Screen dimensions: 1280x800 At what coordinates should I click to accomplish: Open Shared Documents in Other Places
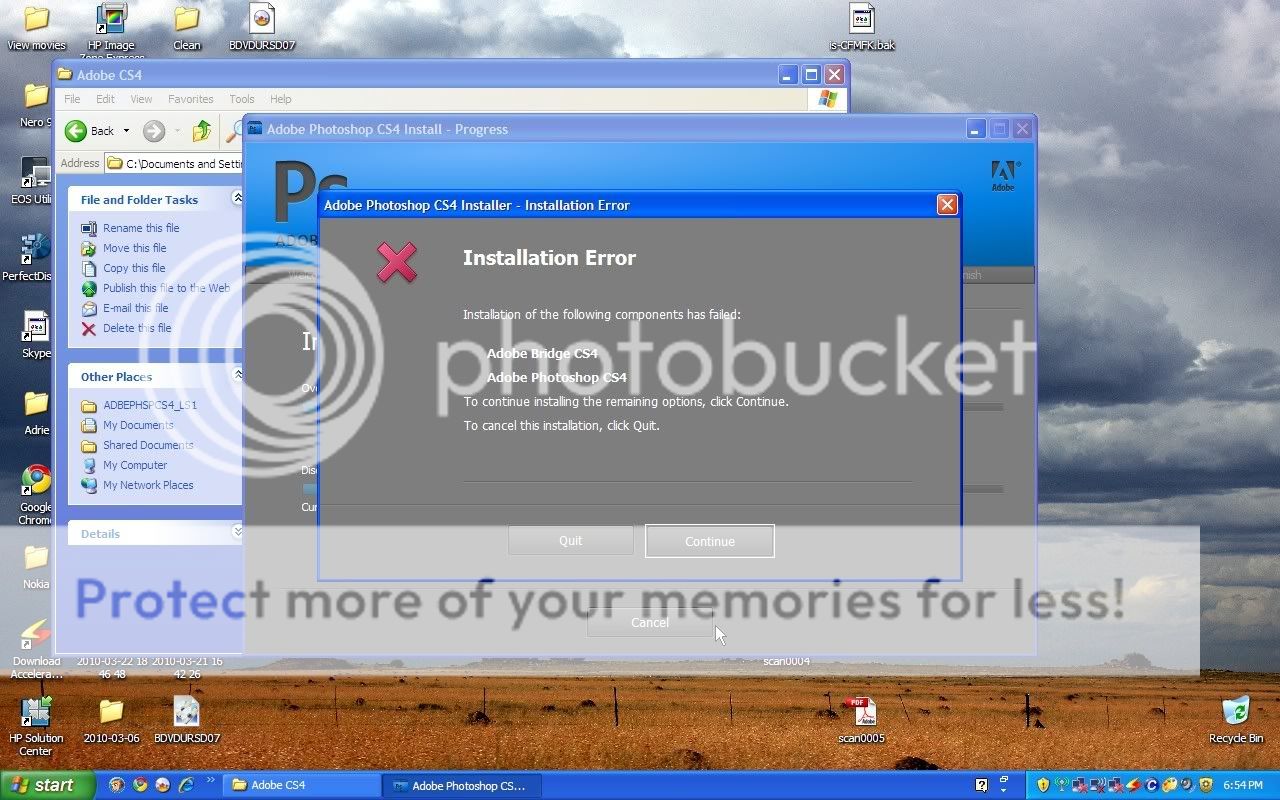coord(148,445)
